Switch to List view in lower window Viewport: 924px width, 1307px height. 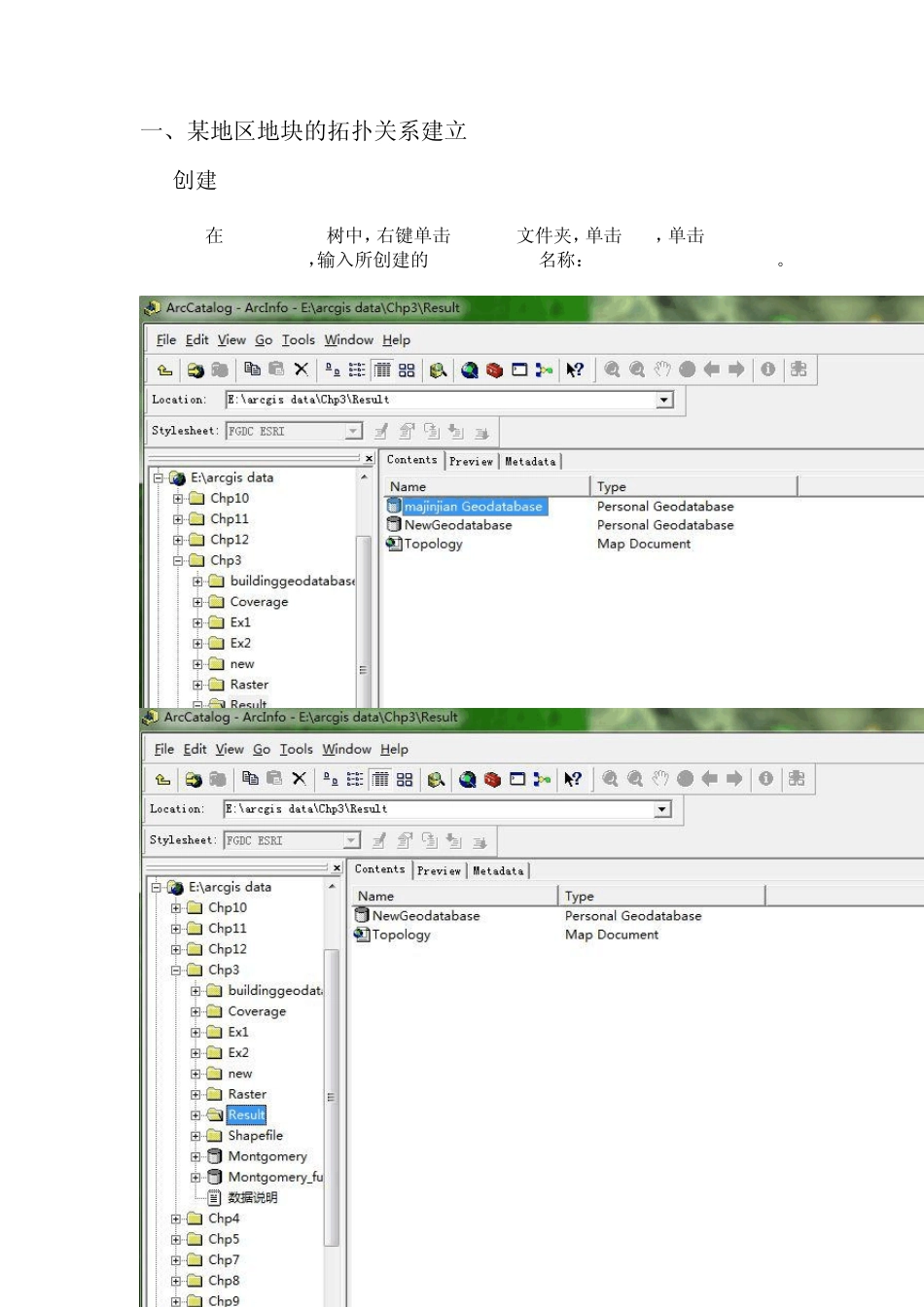355,779
